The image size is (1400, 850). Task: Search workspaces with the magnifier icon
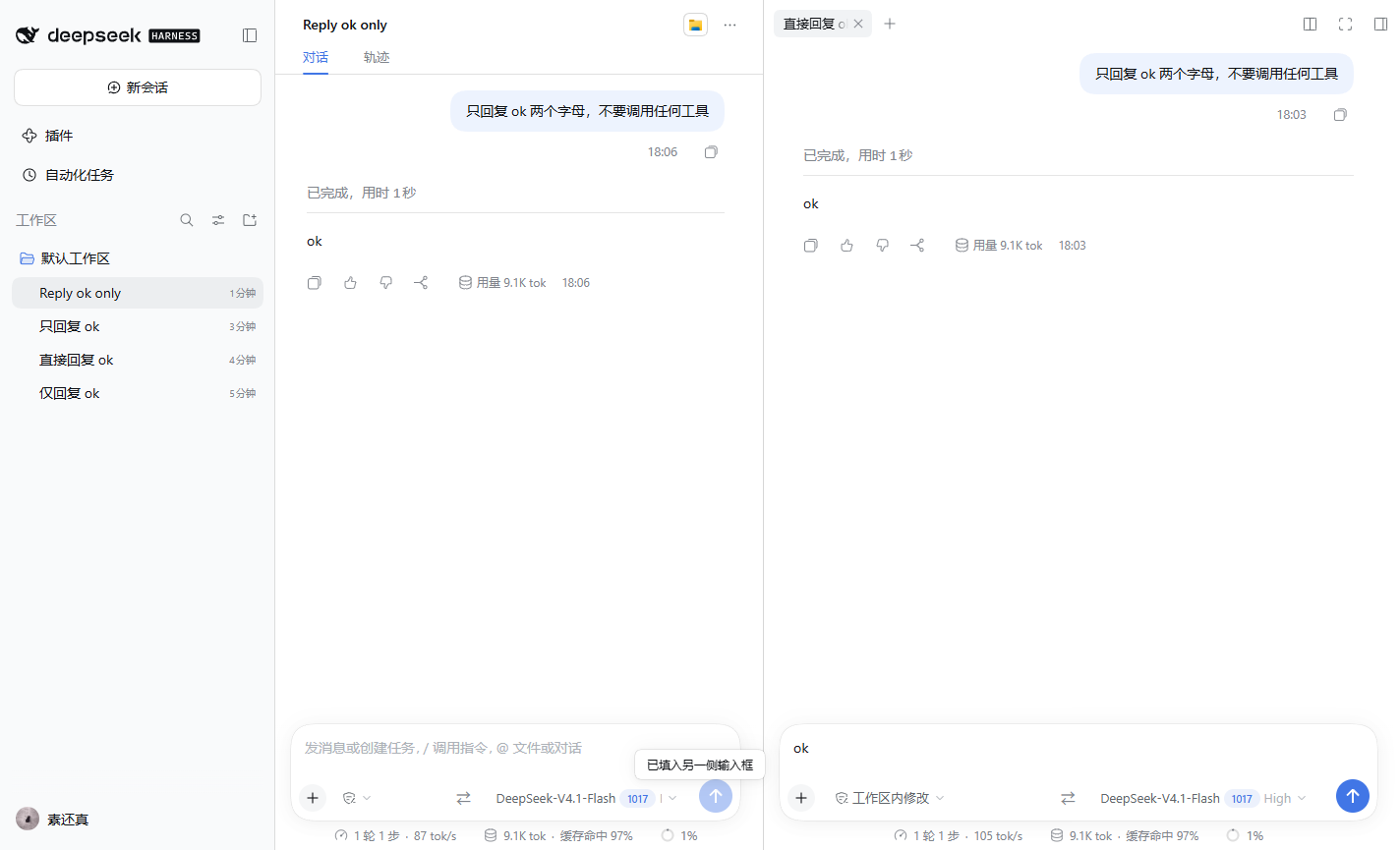coord(187,220)
